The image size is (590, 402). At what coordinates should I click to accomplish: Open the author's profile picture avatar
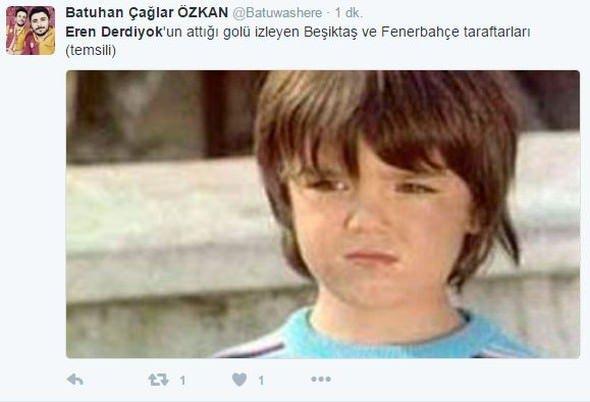[x=30, y=30]
